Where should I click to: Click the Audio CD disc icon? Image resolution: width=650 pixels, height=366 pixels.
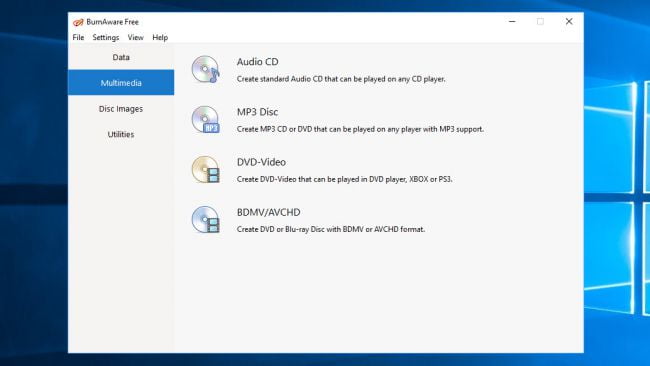pyautogui.click(x=206, y=69)
